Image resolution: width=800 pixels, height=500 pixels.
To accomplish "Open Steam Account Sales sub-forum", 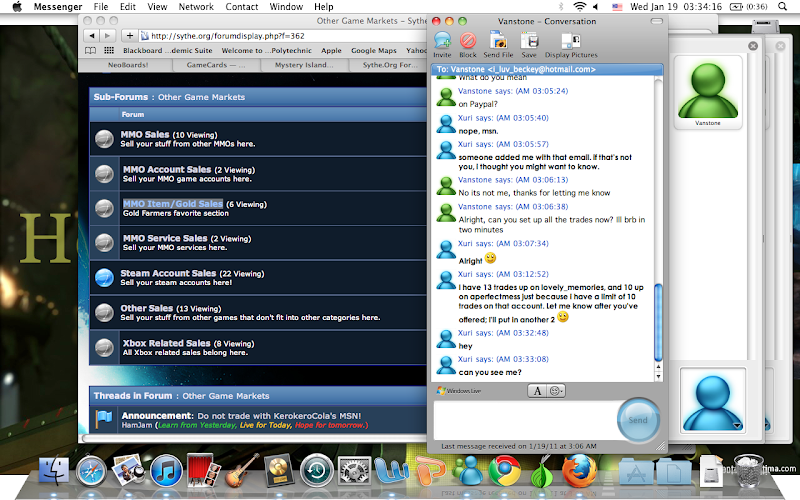I will tap(168, 273).
